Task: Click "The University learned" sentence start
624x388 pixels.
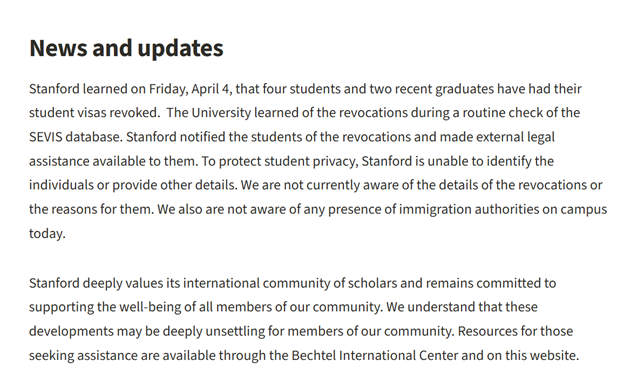Action: click(x=233, y=113)
